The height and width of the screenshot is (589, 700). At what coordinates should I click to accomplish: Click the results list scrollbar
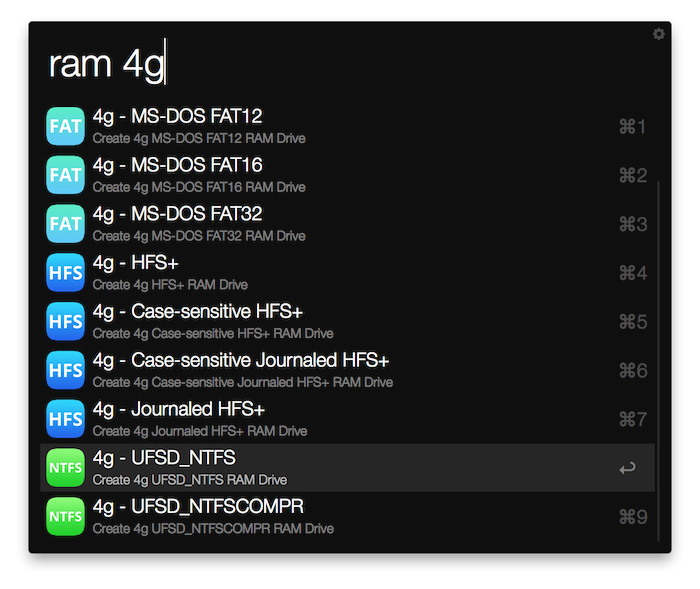[x=658, y=360]
